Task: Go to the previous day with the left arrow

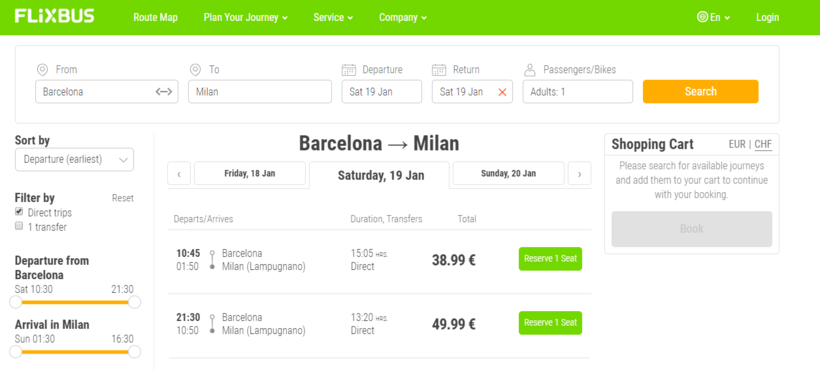Action: [x=179, y=174]
